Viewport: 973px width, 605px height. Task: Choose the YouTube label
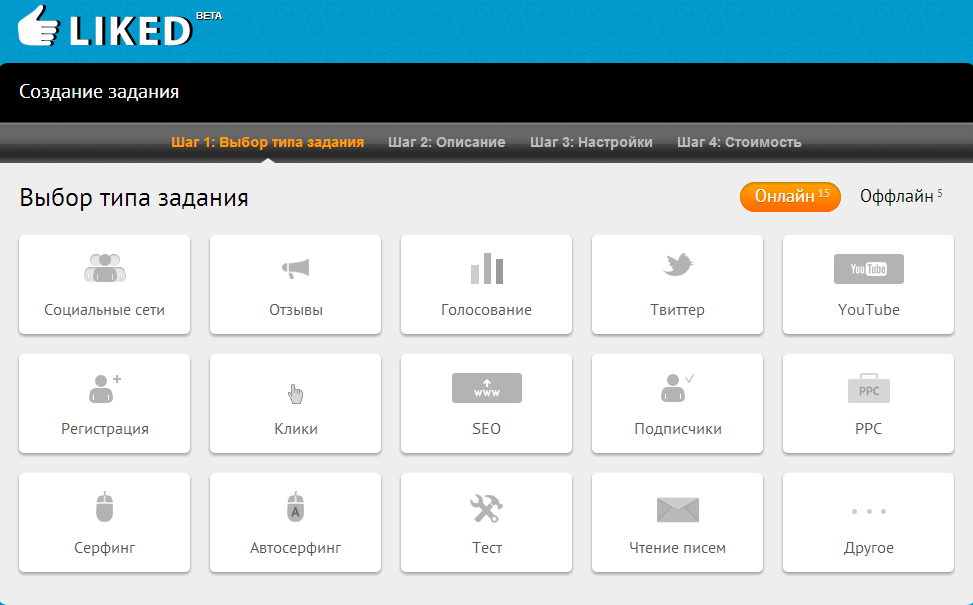tap(869, 310)
